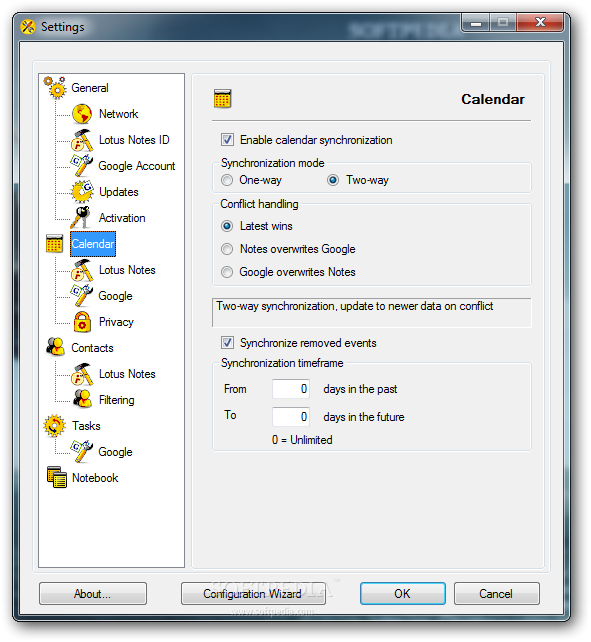Select One-way synchronization mode

pos(227,180)
